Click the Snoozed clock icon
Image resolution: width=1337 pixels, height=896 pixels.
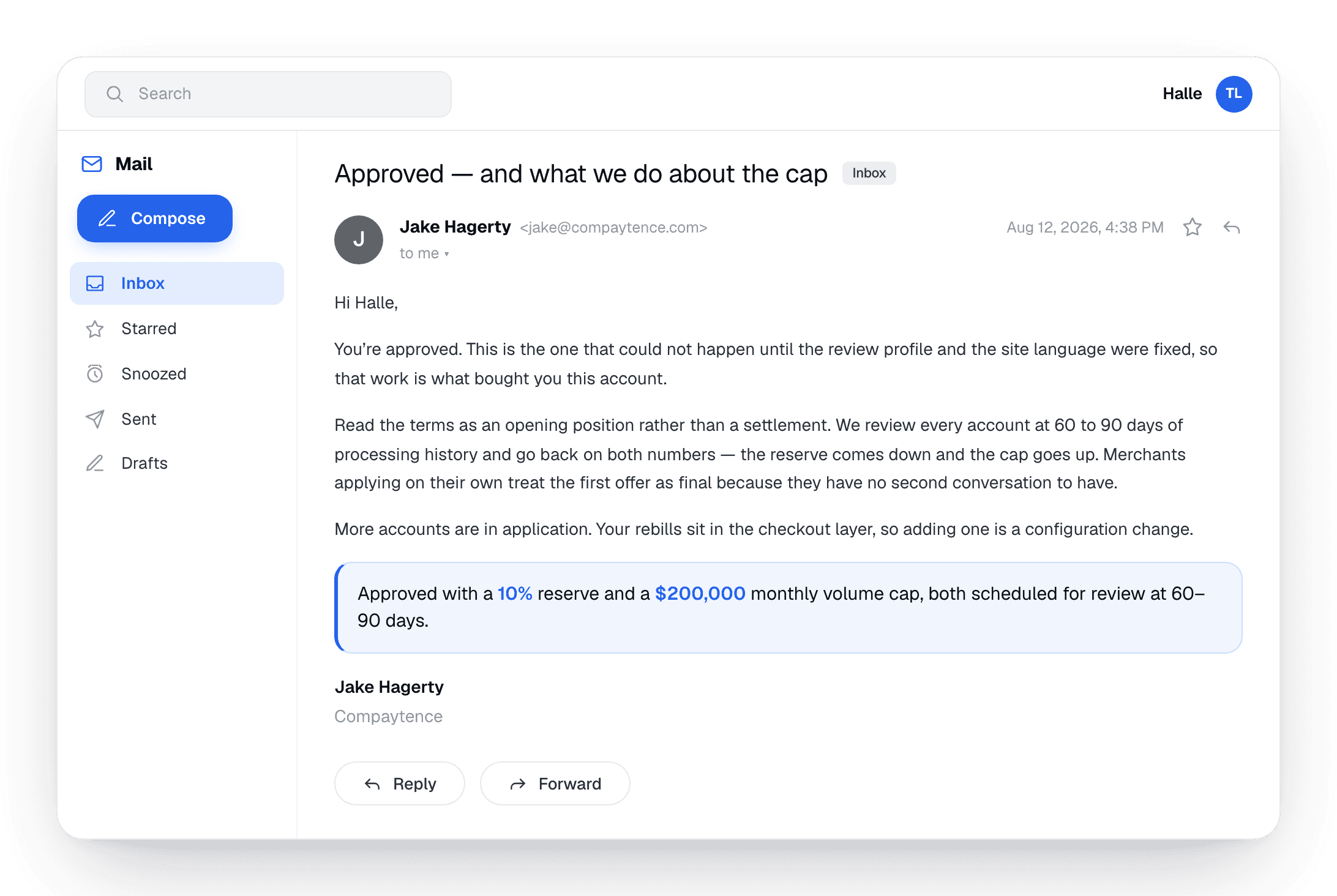[95, 373]
